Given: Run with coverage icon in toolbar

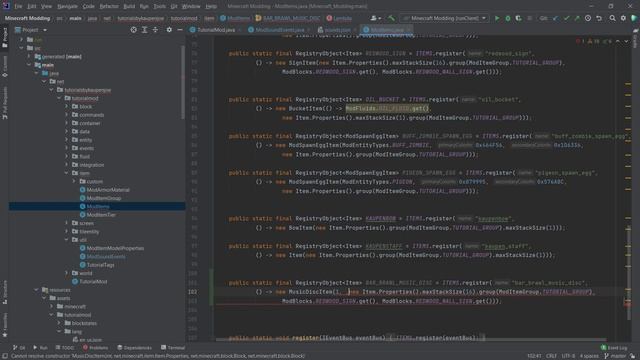Looking at the screenshot, I should point(518,18).
